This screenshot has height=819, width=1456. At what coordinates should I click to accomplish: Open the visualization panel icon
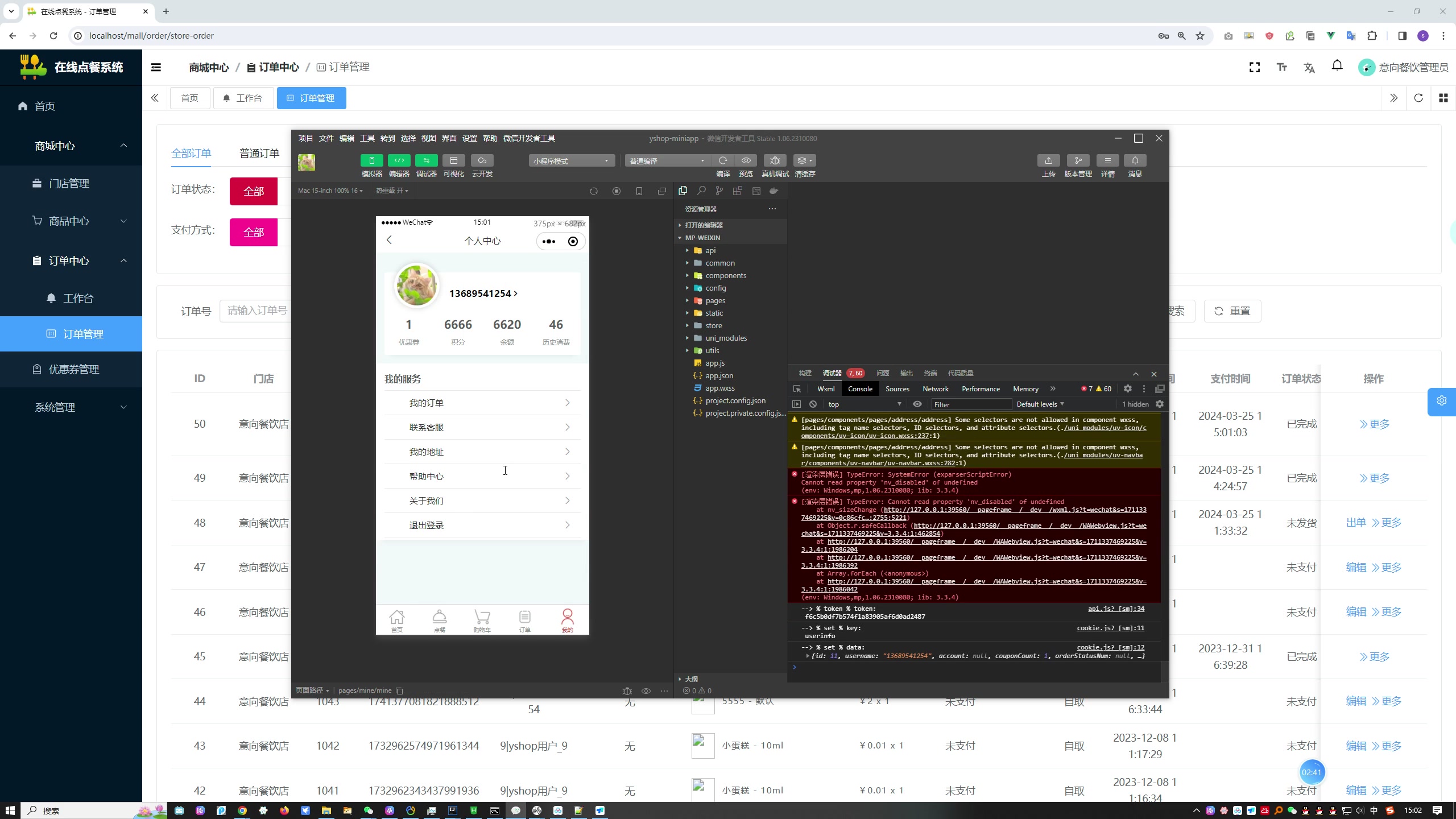453,160
